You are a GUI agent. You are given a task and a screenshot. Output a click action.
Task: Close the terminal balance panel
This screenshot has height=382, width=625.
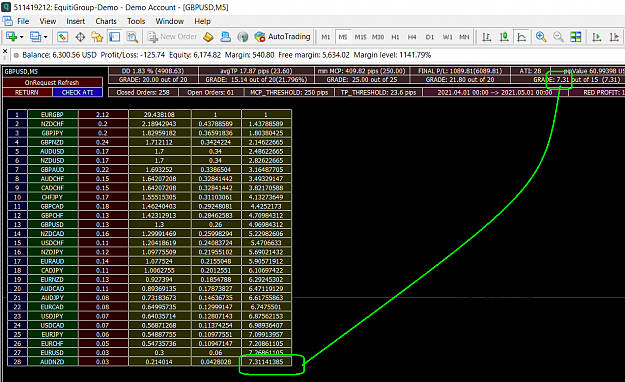[5, 51]
